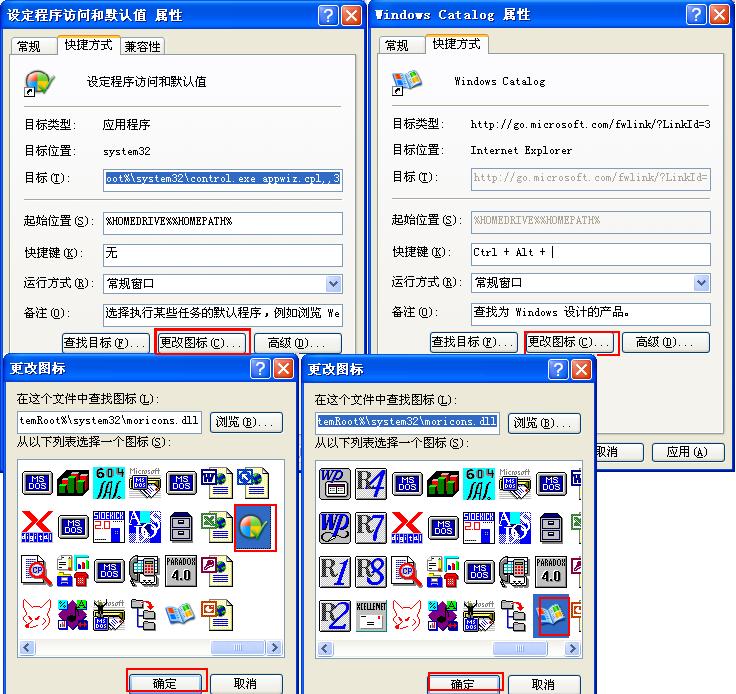Image resolution: width=736 pixels, height=694 pixels.
Task: Pick the highlighted Windows Catalog book icon in right dialog
Action: click(x=552, y=616)
